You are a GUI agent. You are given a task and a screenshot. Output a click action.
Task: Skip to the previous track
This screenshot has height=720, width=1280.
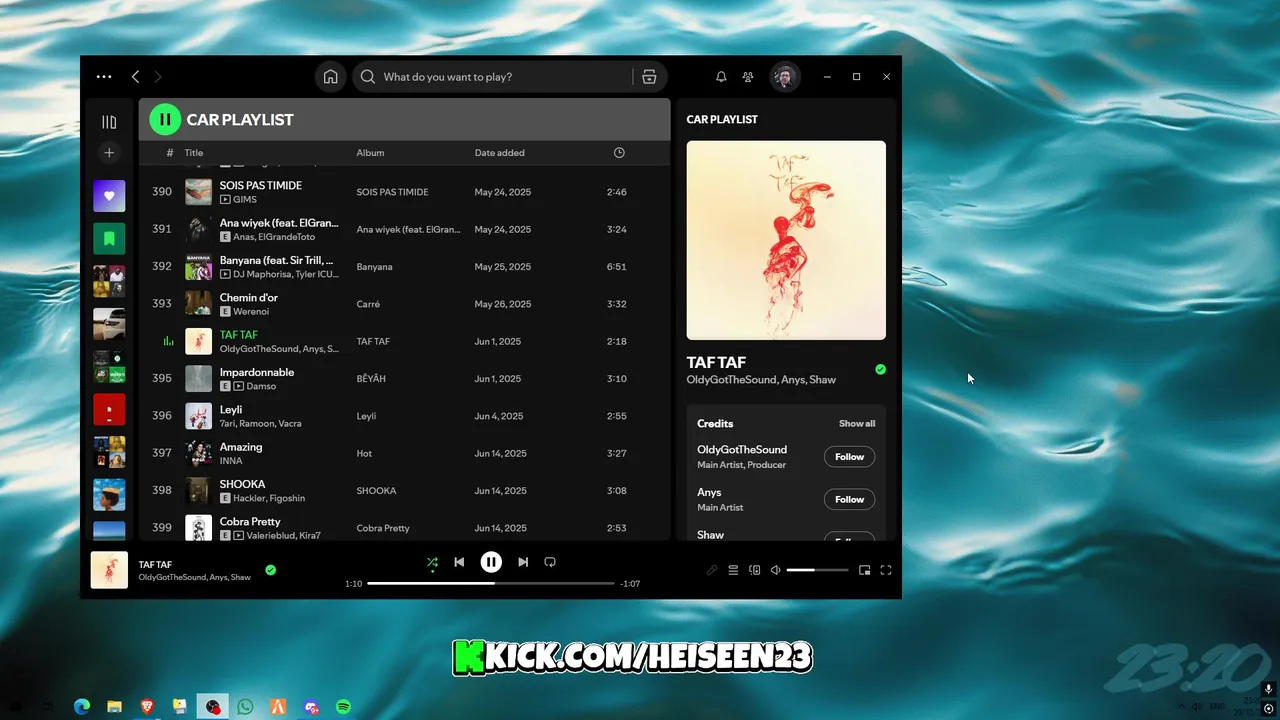[x=459, y=562]
